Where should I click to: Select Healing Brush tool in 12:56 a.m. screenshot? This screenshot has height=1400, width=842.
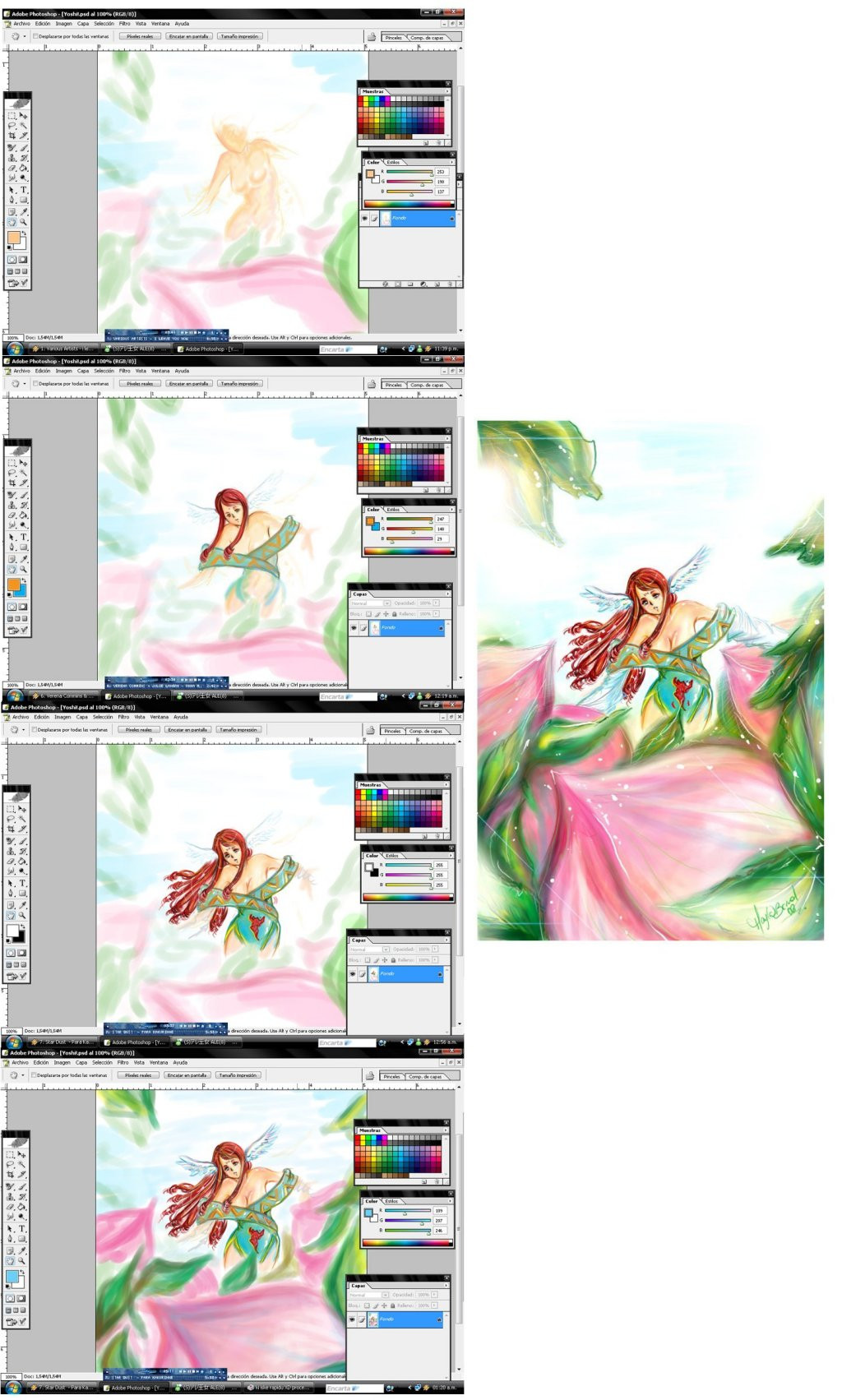click(12, 841)
